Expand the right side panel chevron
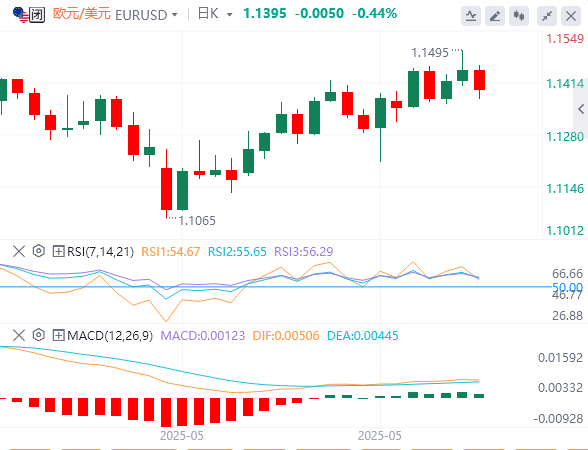The image size is (588, 450). pos(581,109)
